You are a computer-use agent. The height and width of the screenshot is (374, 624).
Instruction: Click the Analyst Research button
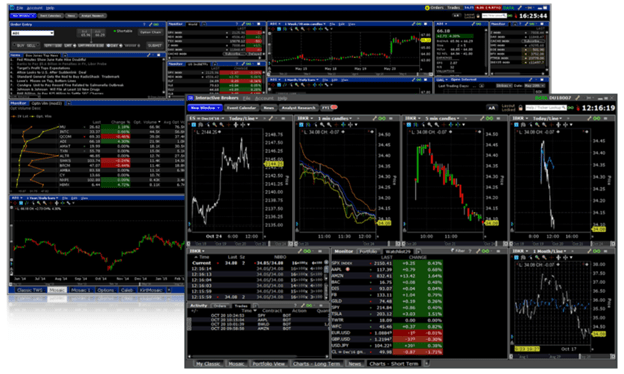tap(298, 108)
